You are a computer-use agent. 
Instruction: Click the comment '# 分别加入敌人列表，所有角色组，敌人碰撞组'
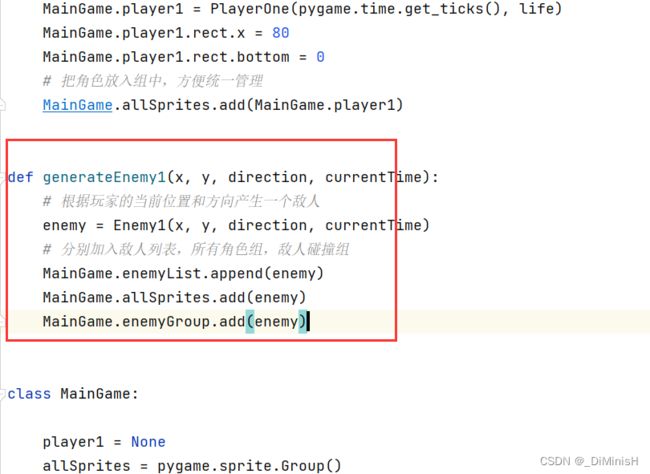[x=196, y=250]
